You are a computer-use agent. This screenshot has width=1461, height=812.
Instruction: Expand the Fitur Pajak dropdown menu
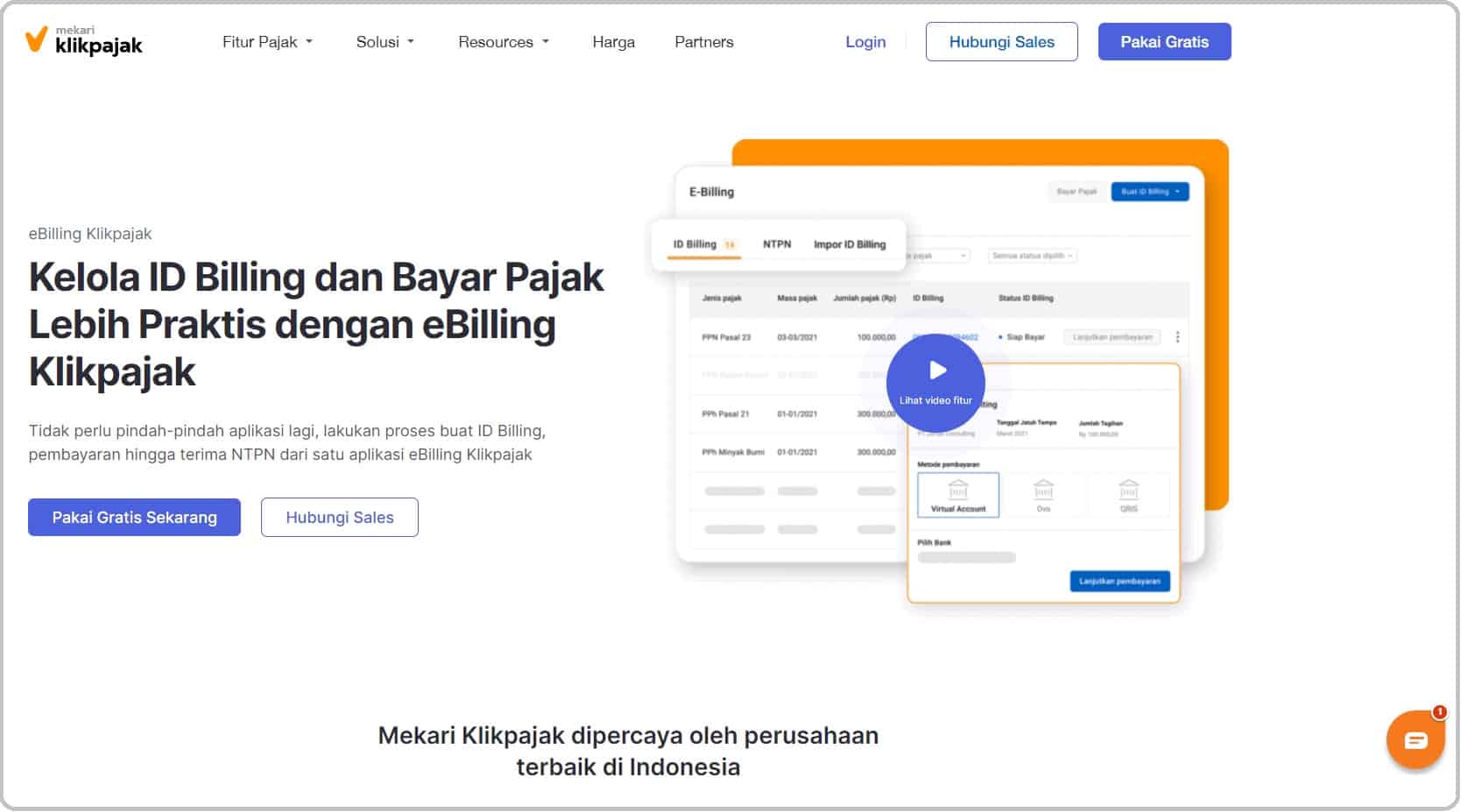pyautogui.click(x=267, y=42)
